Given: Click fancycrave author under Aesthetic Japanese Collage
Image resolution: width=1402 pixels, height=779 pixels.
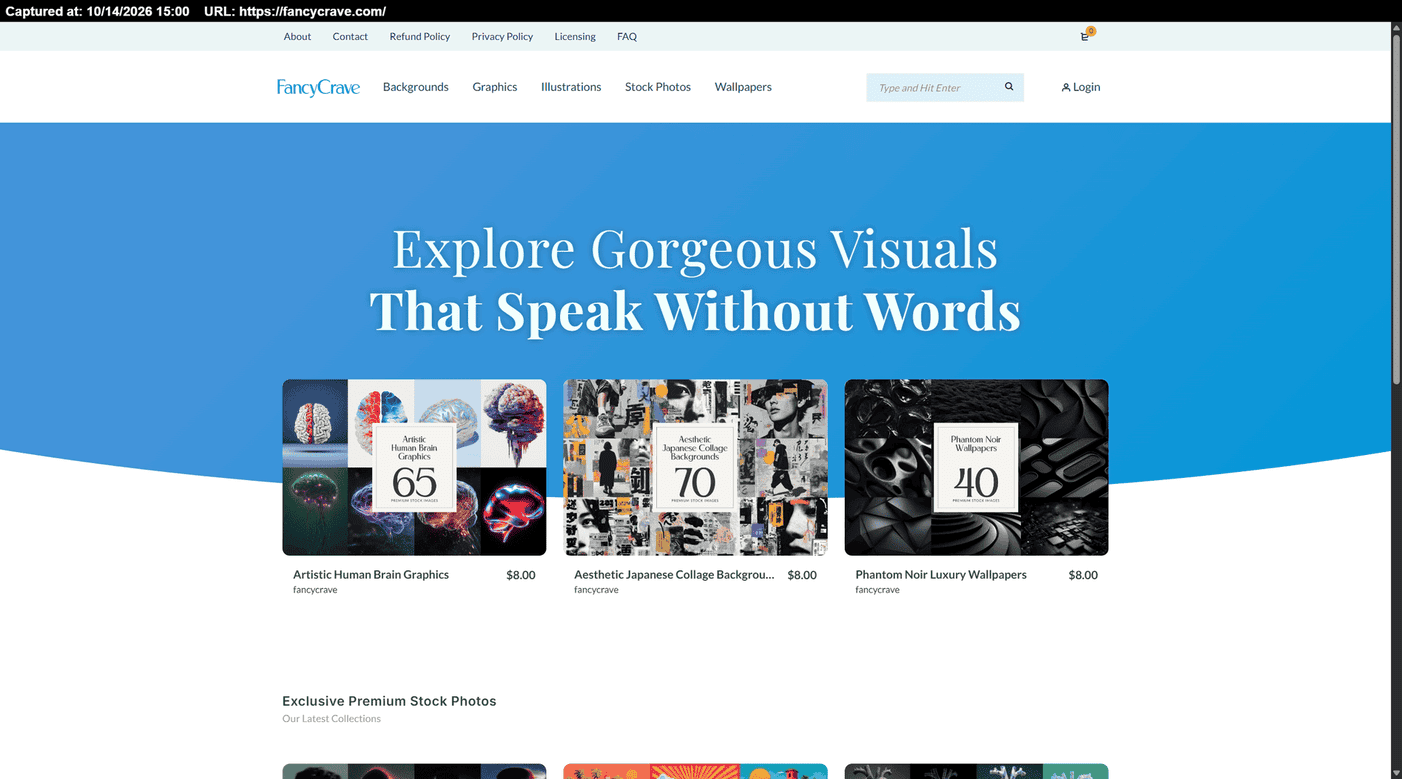Looking at the screenshot, I should click(x=596, y=590).
